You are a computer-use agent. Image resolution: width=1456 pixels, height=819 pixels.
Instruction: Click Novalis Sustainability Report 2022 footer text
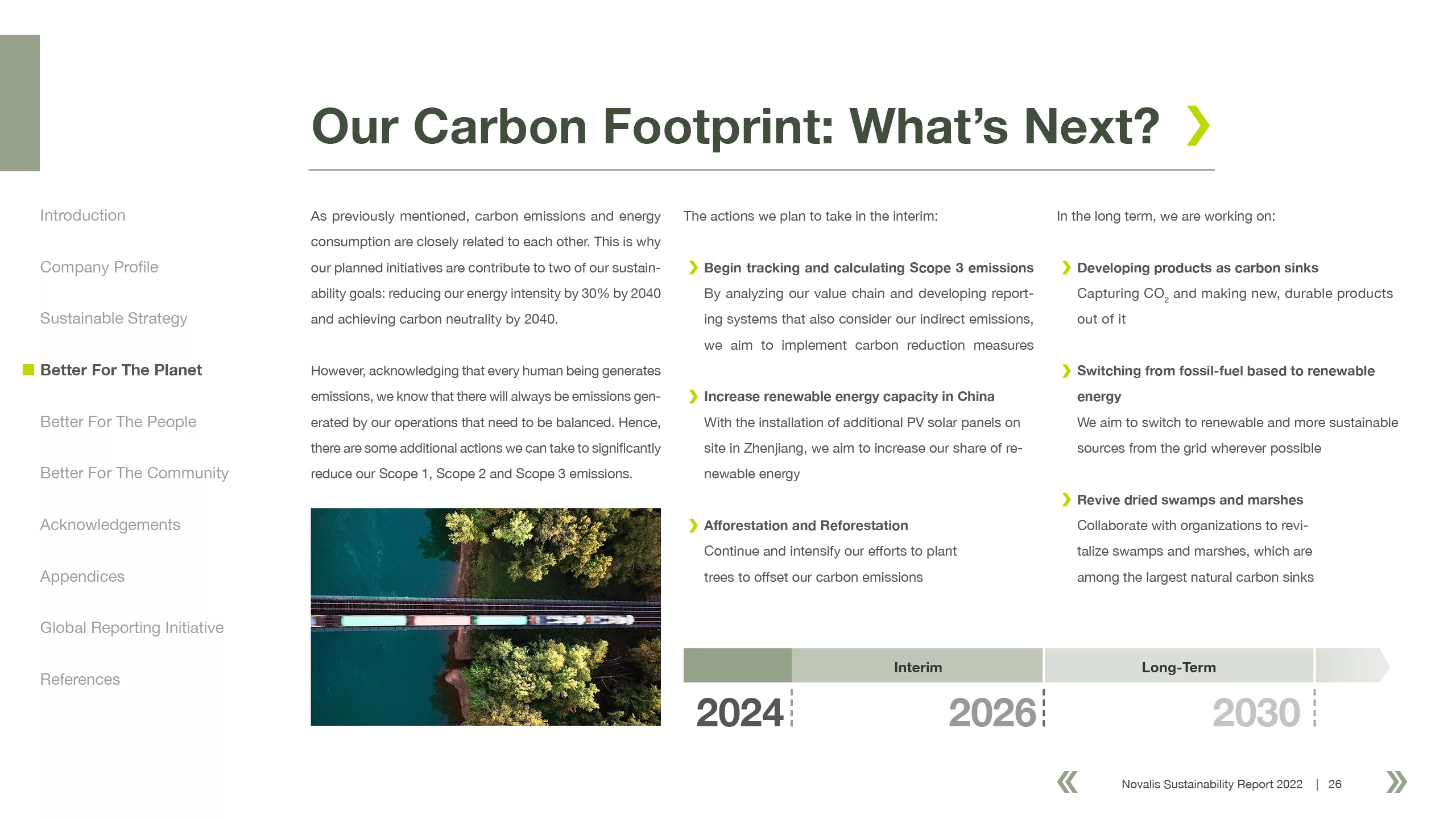pyautogui.click(x=1211, y=784)
